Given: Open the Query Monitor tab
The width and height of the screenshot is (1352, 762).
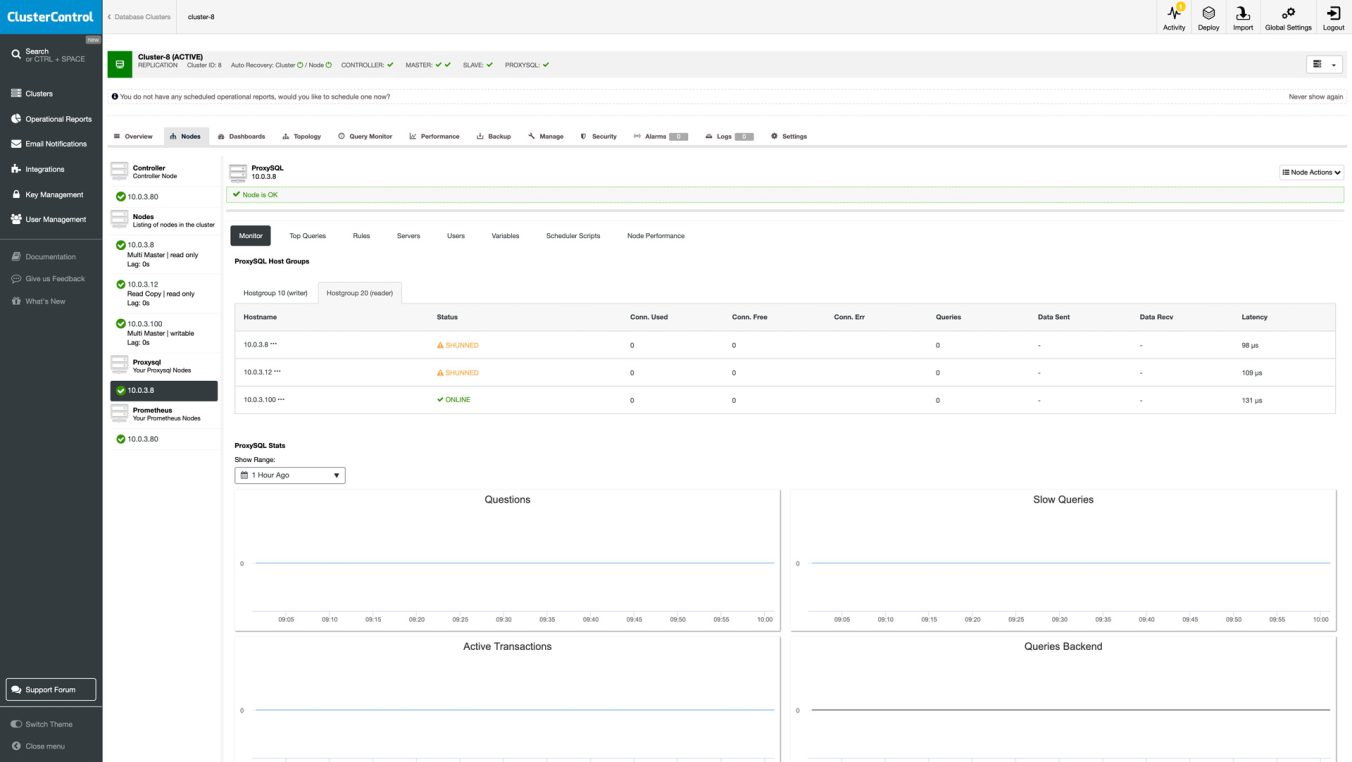Looking at the screenshot, I should point(365,136).
